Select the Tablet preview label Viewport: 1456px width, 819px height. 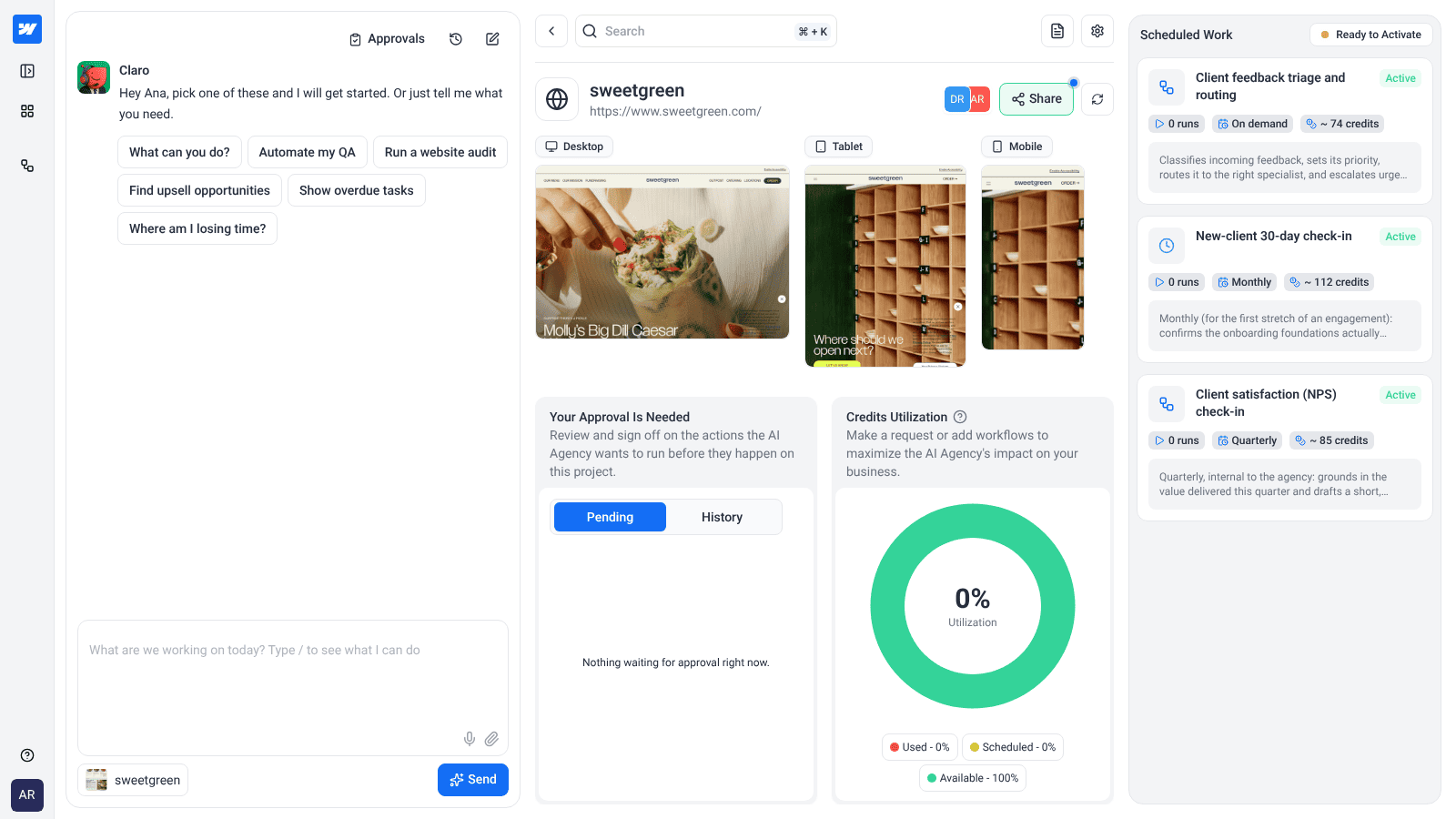tap(839, 147)
